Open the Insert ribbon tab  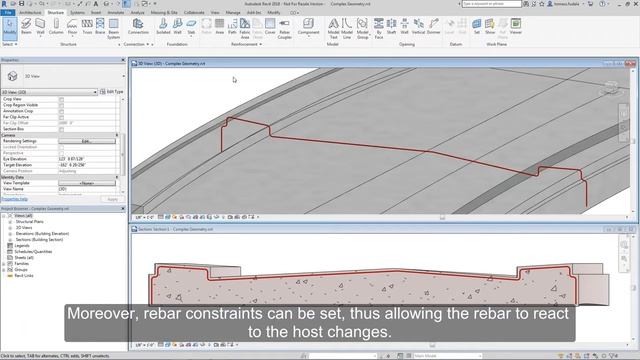coord(96,13)
